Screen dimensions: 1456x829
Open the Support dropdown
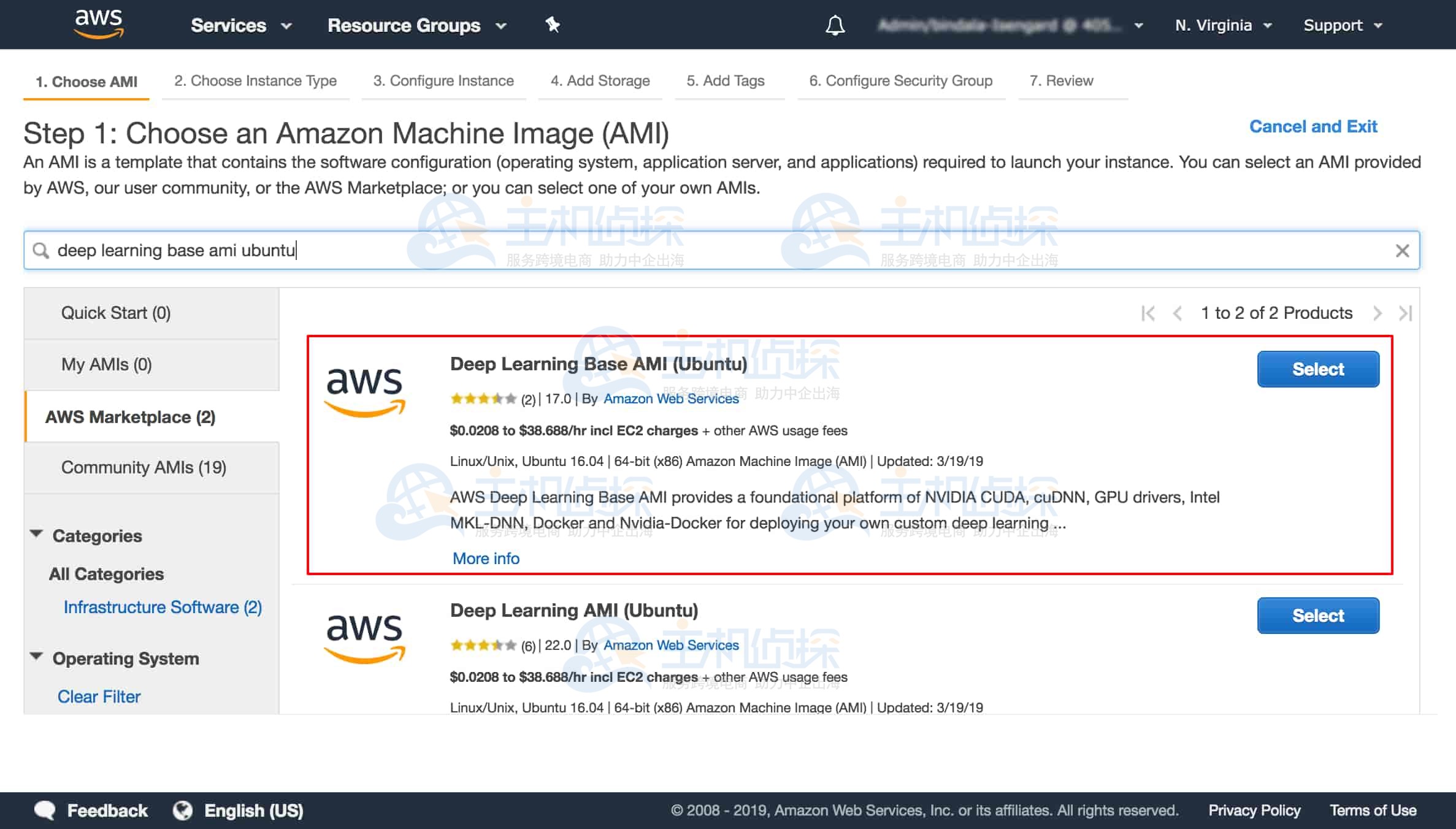point(1343,25)
